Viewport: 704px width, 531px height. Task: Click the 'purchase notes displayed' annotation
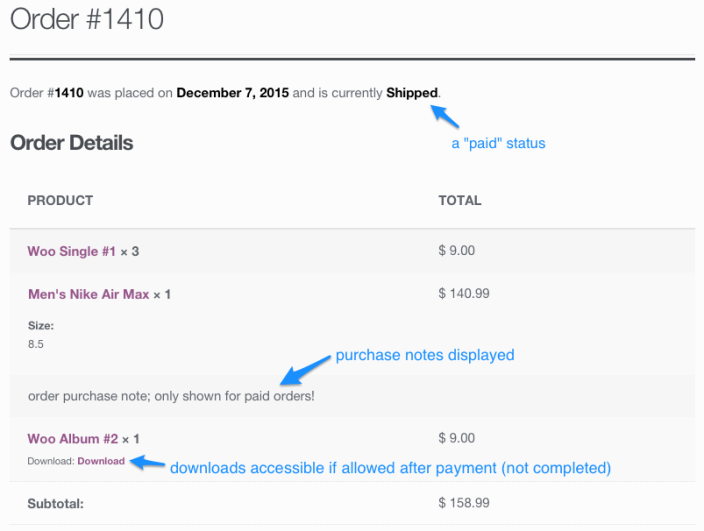[x=424, y=355]
